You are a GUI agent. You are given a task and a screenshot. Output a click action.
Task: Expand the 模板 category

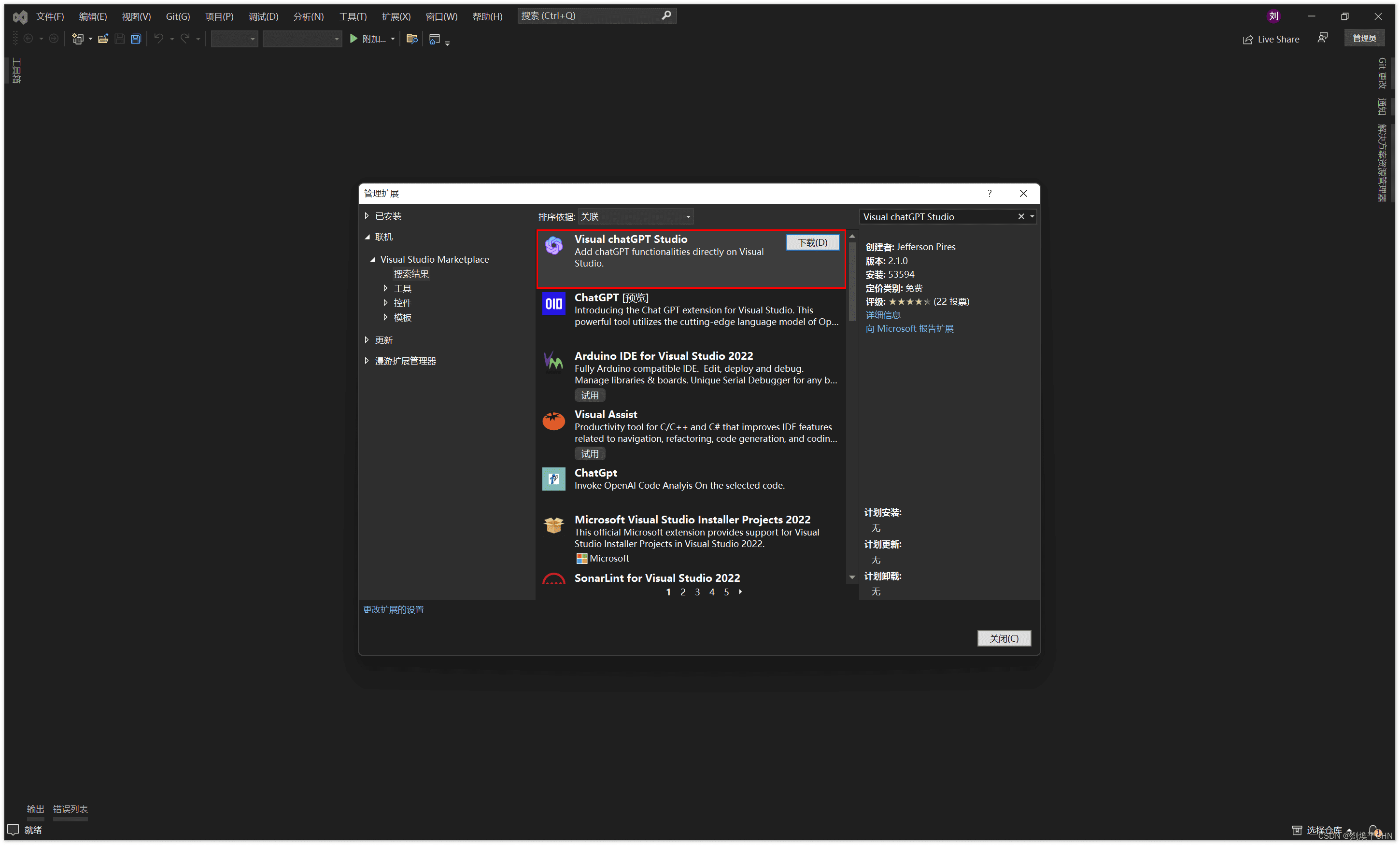coord(385,318)
